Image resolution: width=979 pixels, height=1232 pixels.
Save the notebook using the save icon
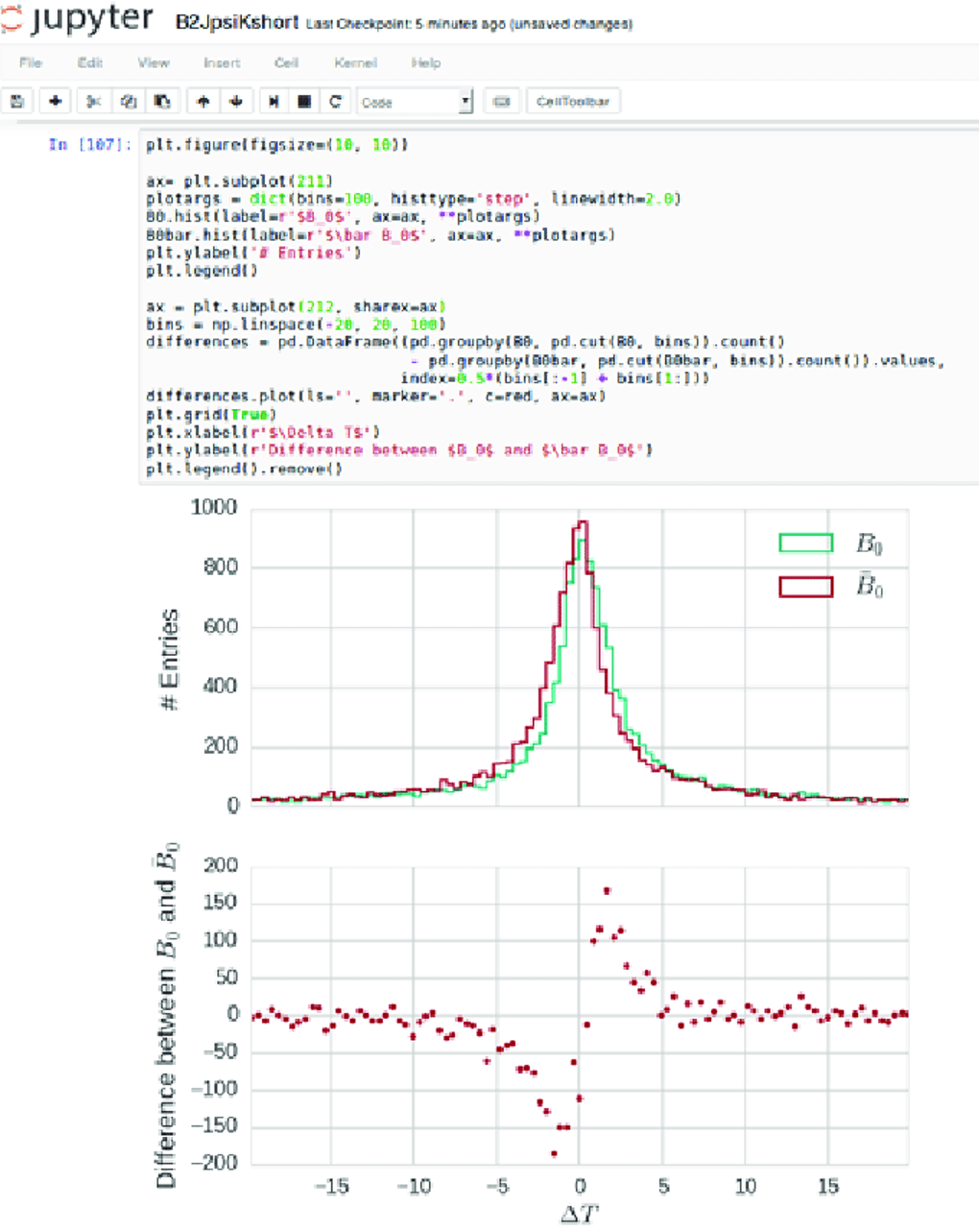coord(17,101)
